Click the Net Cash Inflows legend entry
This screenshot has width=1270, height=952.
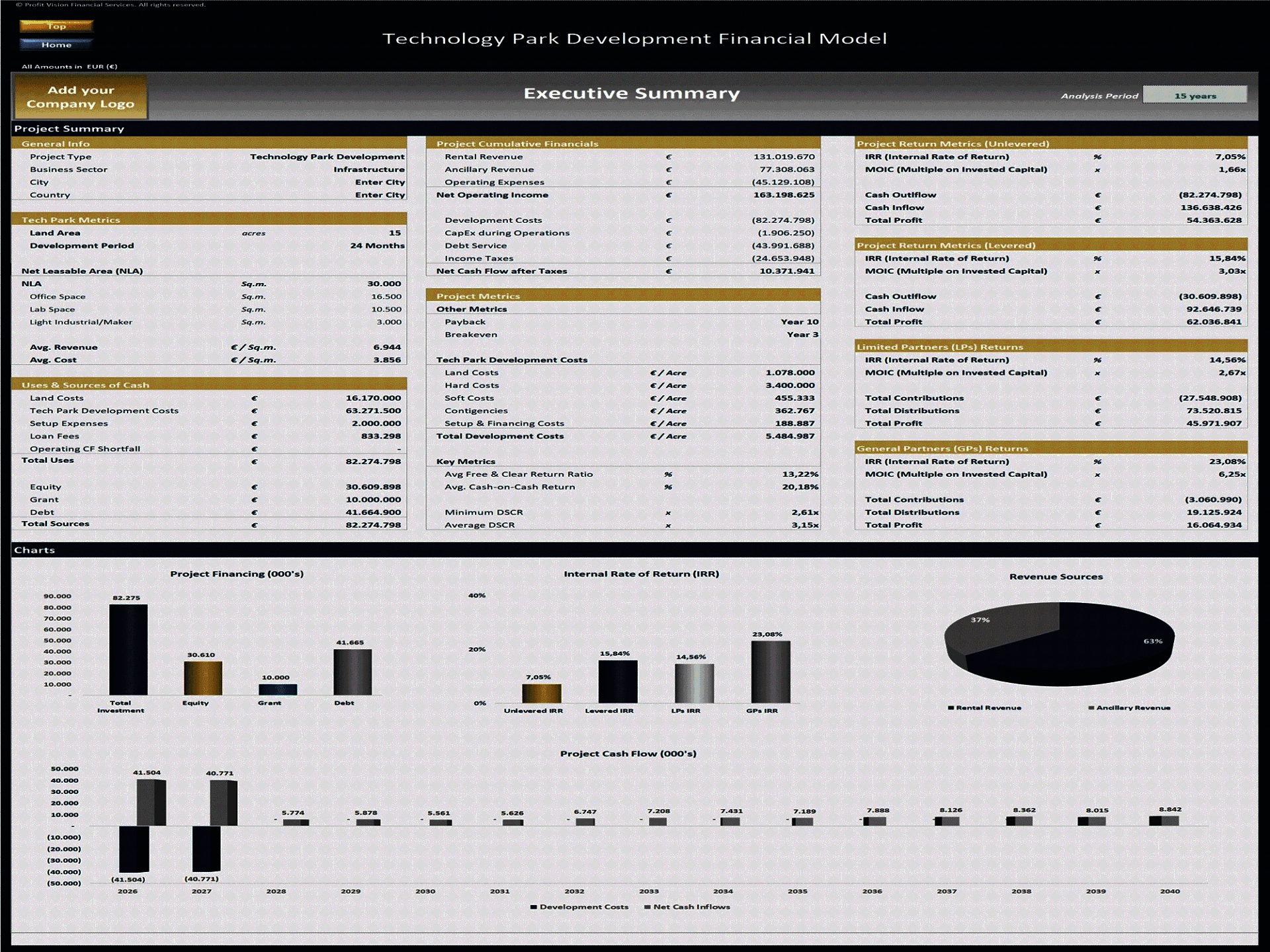689,906
